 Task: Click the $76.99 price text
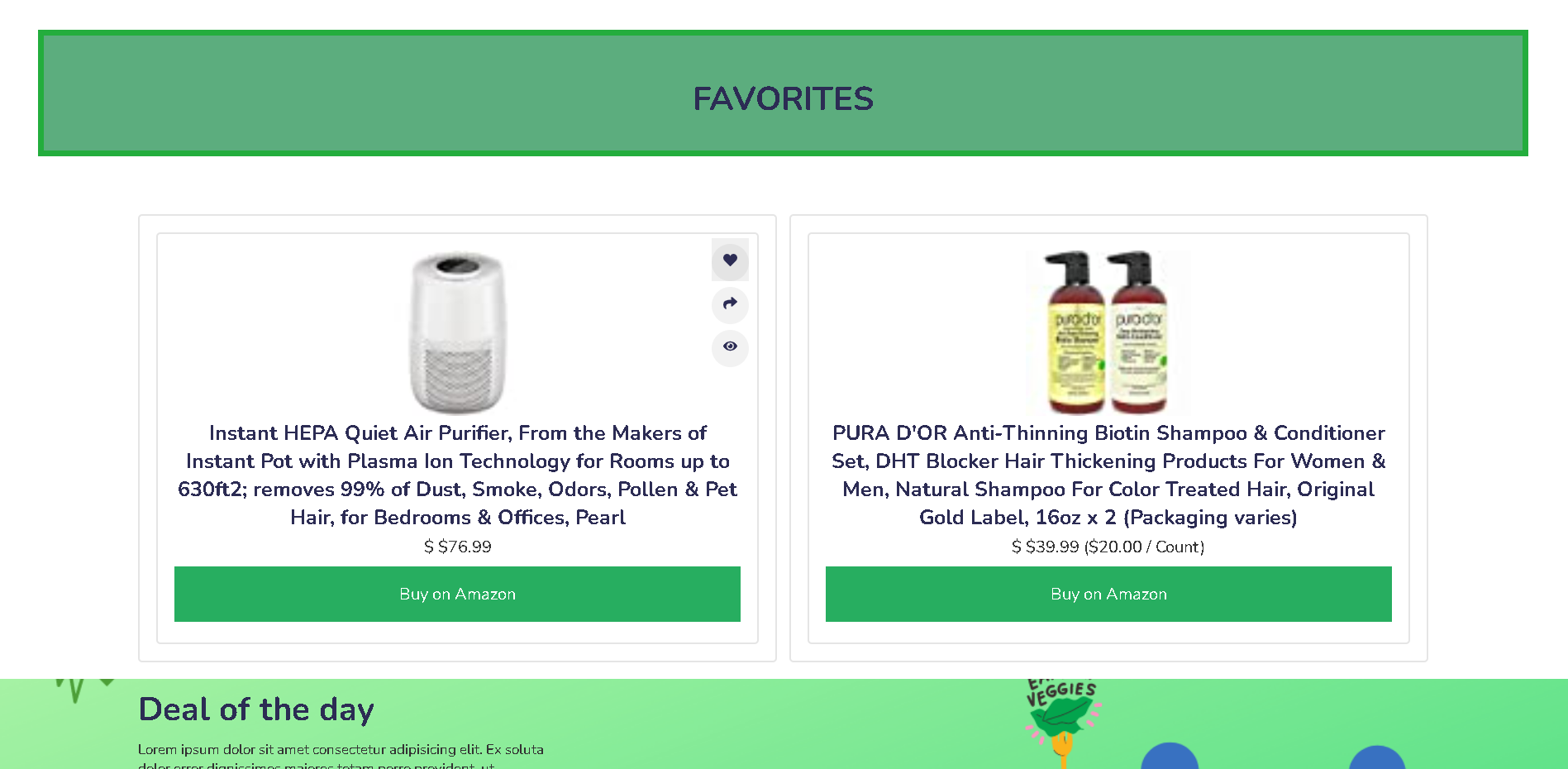click(457, 547)
